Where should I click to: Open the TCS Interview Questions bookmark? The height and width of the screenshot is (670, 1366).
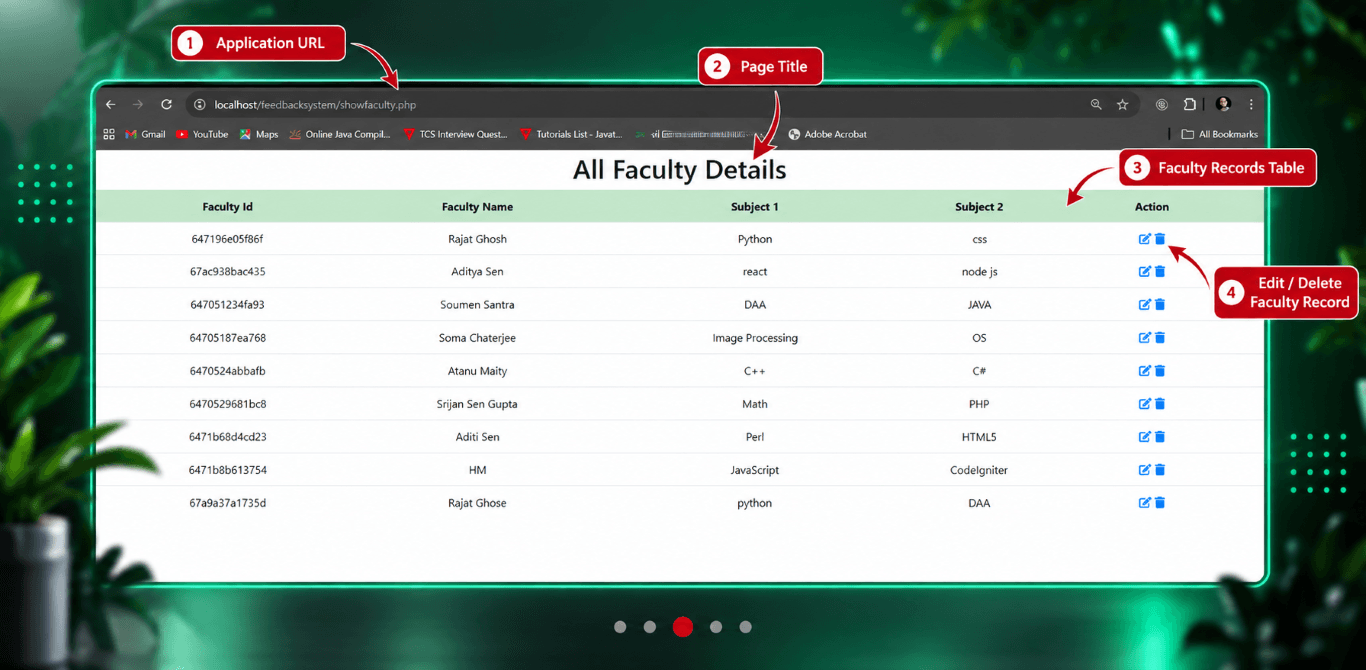pyautogui.click(x=455, y=134)
